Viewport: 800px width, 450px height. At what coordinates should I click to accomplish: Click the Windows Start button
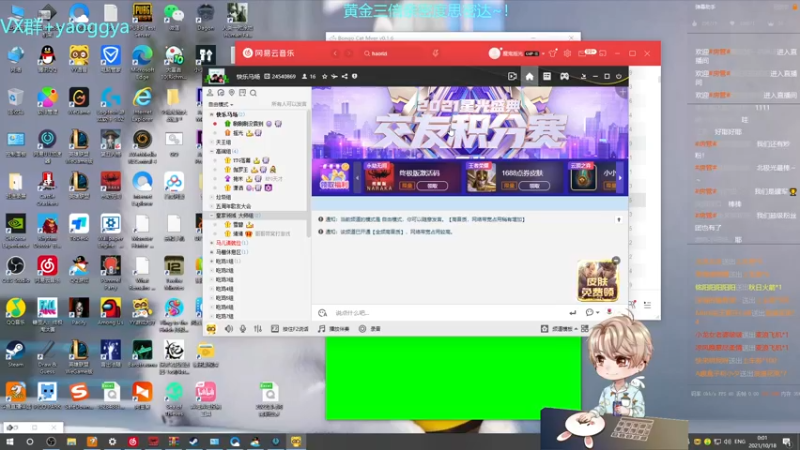[10, 442]
